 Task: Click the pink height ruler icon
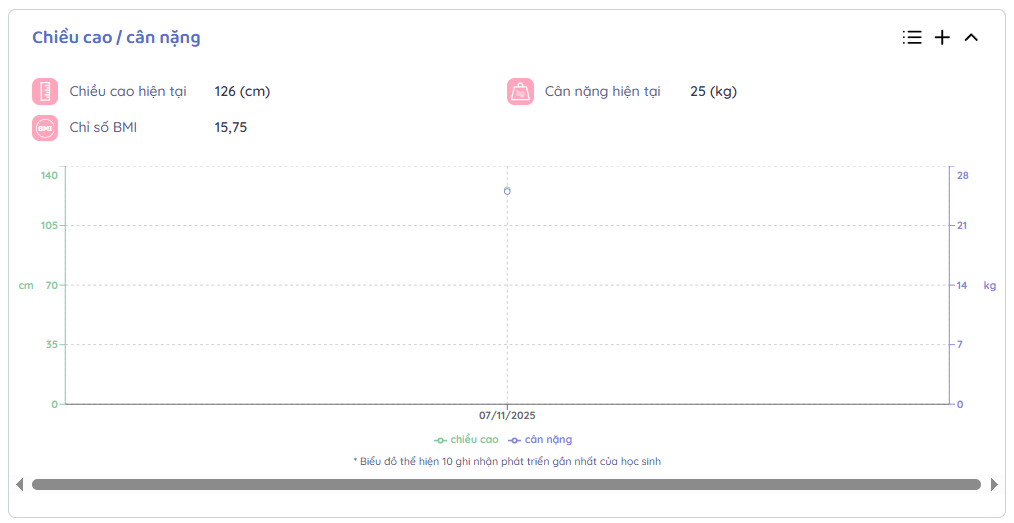[45, 92]
